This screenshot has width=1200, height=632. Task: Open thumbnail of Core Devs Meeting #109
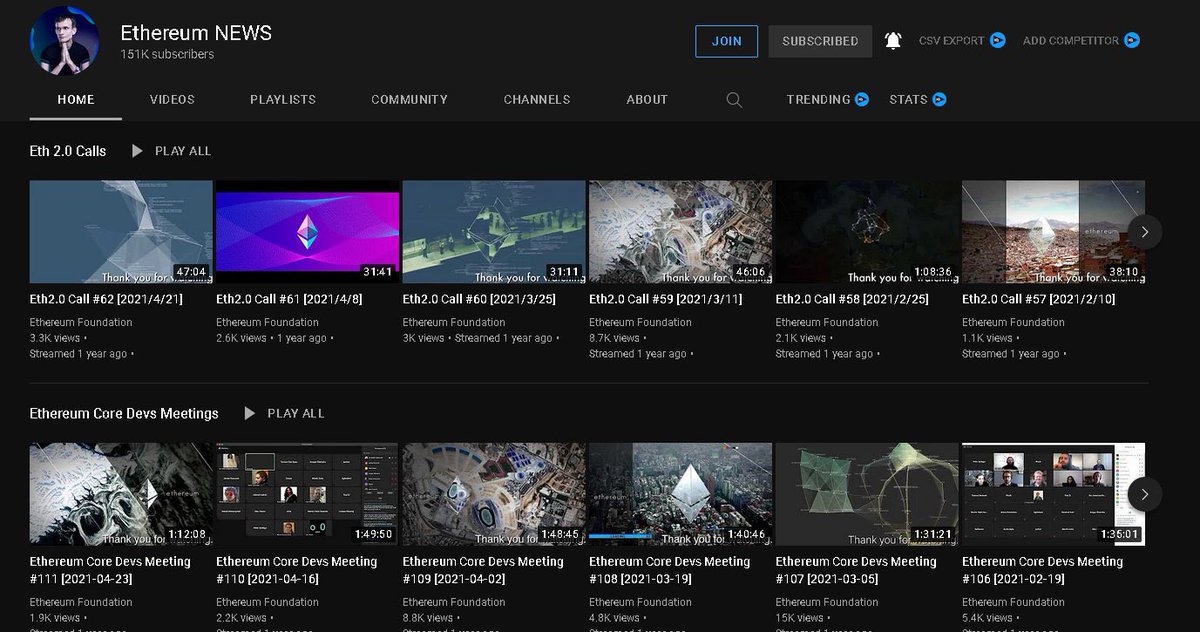(494, 494)
